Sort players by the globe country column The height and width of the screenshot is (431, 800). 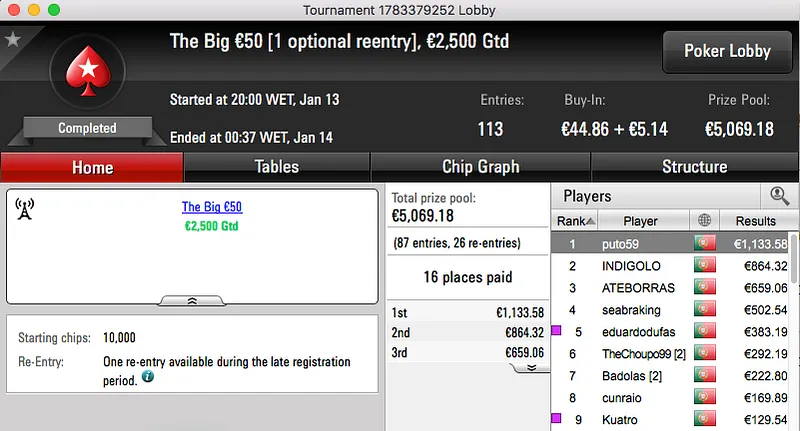[x=705, y=221]
